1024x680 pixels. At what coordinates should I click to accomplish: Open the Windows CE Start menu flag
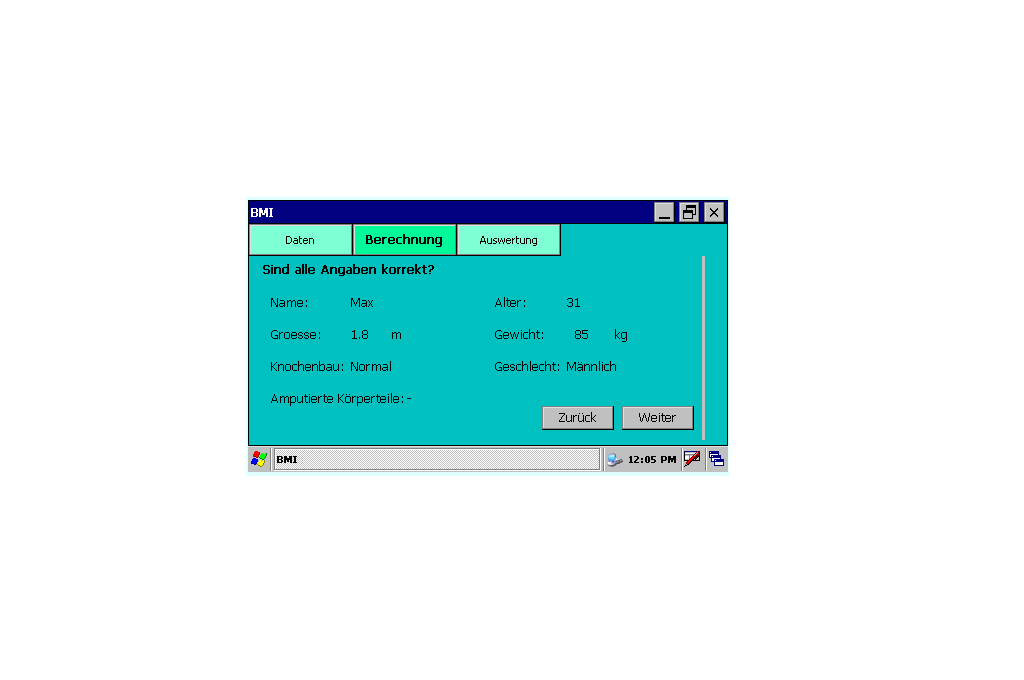pos(259,459)
